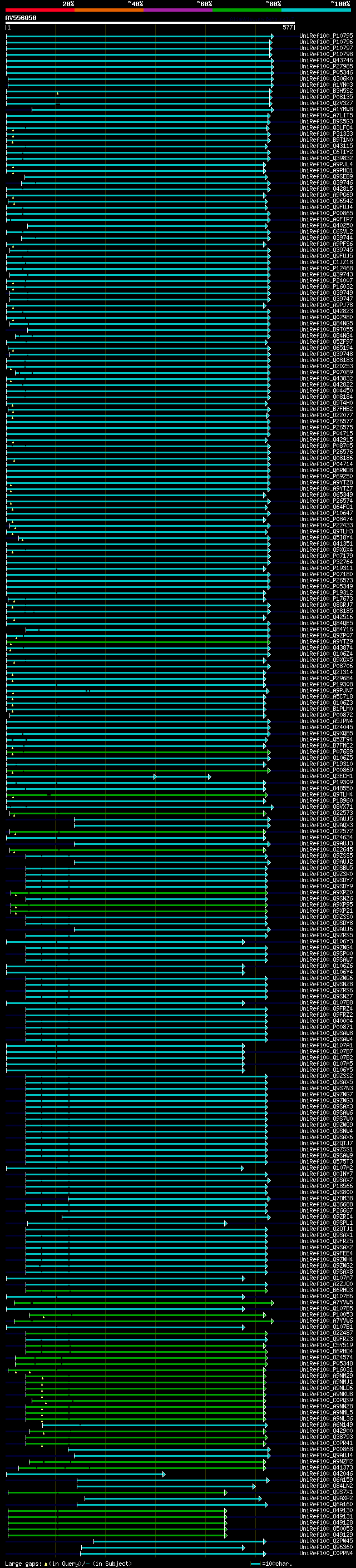The height and width of the screenshot is (1568, 356).
Task: Select the UniRef100_P19310 label
Action: (x=326, y=764)
